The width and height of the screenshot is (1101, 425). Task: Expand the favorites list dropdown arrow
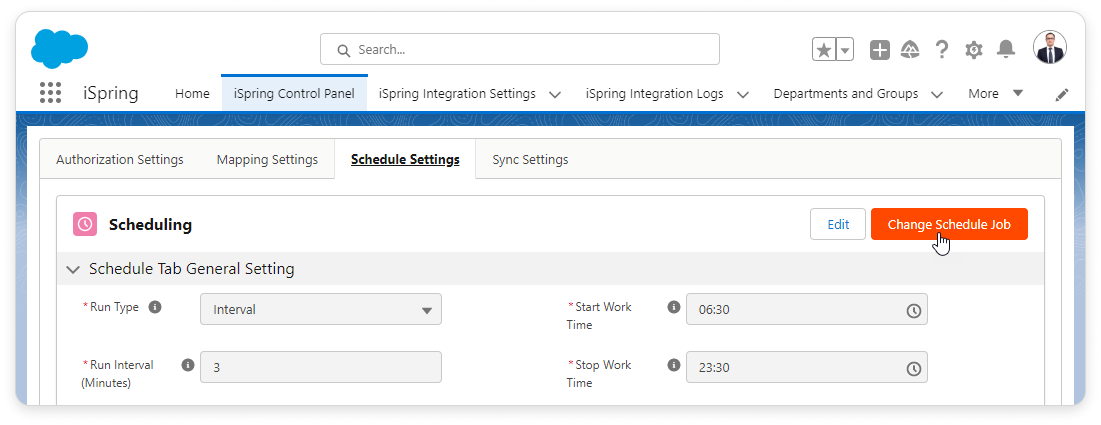pos(845,50)
